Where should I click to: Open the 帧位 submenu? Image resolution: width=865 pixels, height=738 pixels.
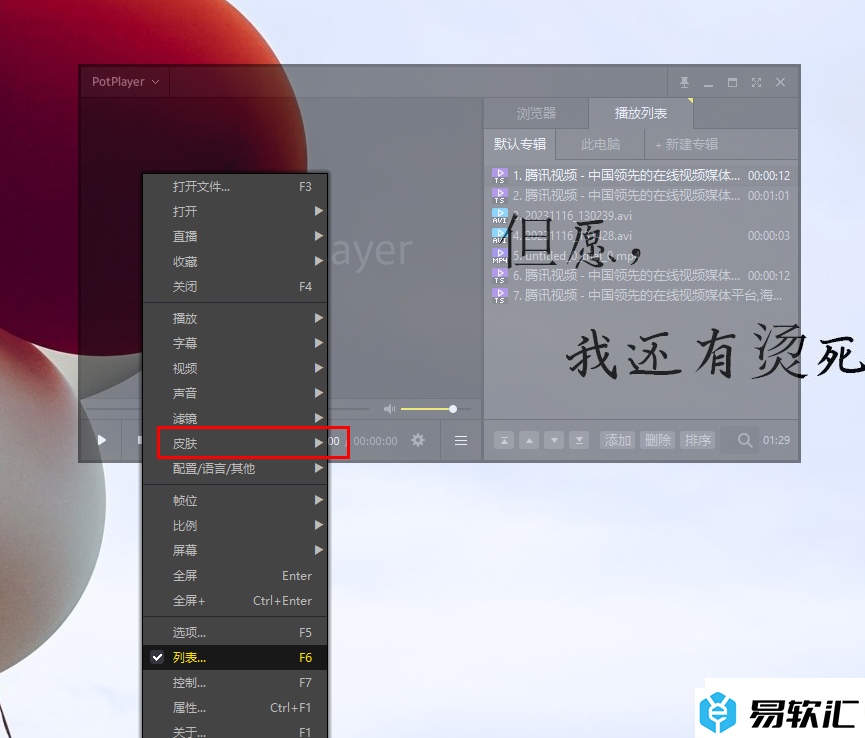tap(236, 501)
